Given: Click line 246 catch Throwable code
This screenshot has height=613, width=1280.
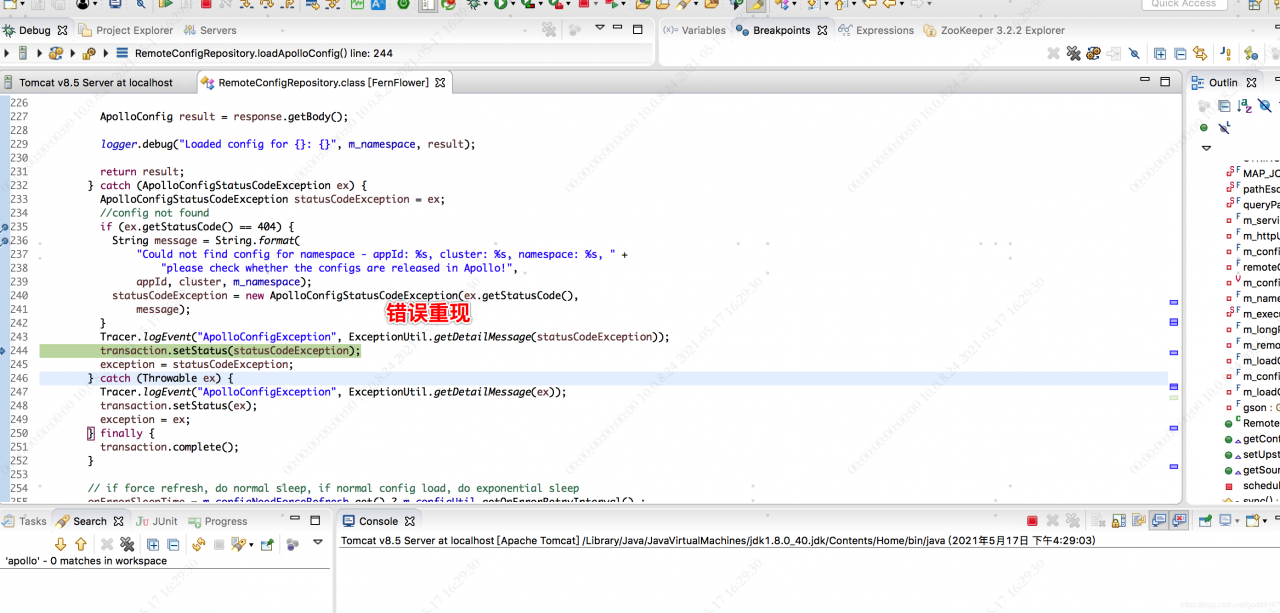Looking at the screenshot, I should click(160, 378).
